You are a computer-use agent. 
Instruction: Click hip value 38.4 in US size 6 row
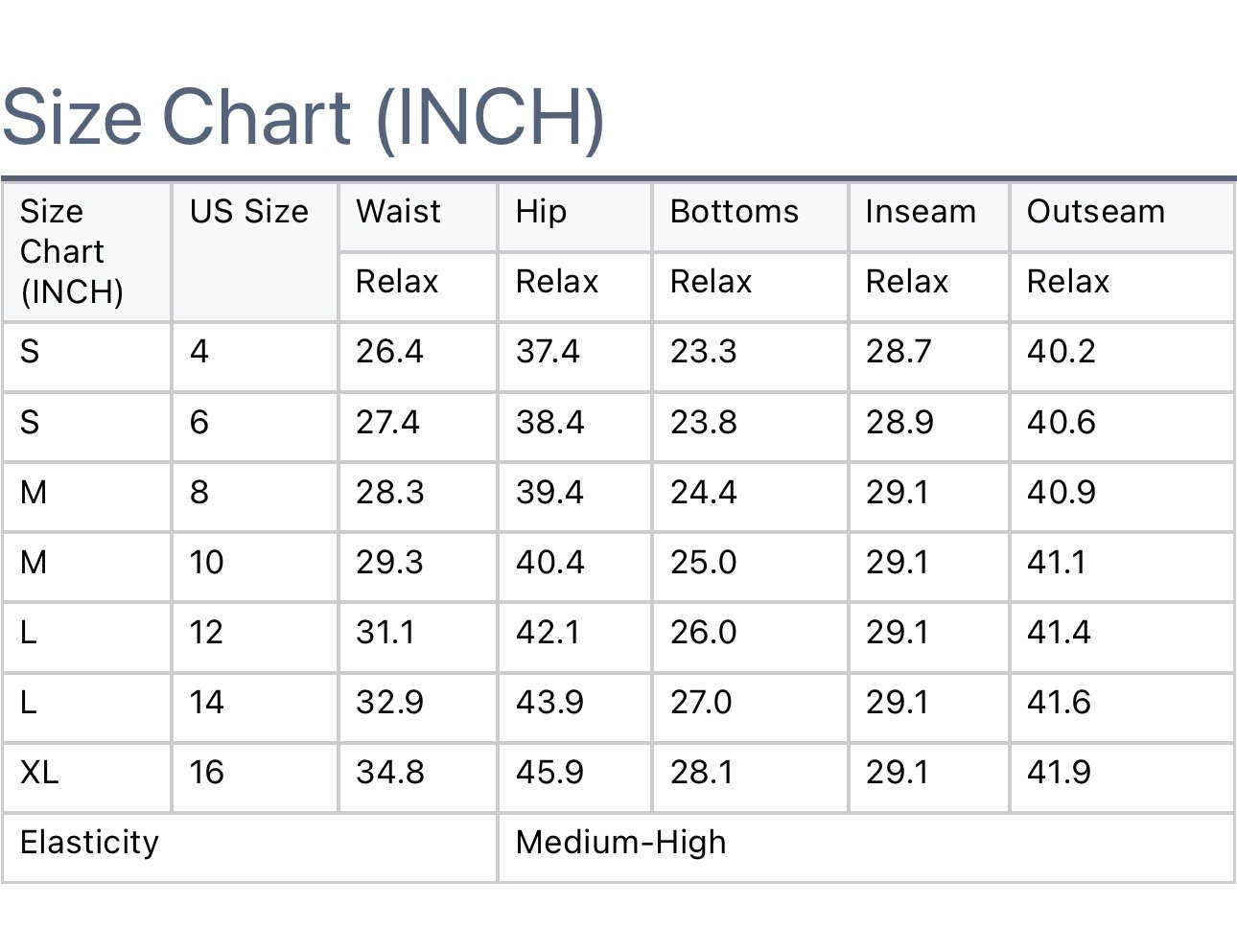coord(549,422)
